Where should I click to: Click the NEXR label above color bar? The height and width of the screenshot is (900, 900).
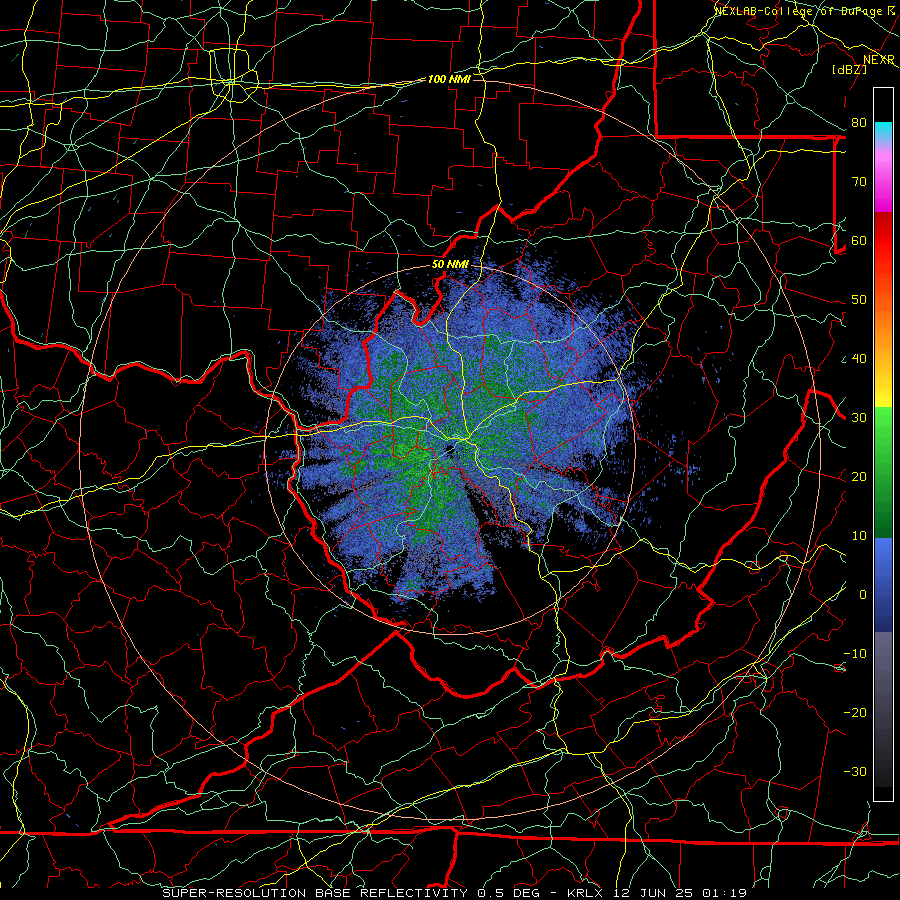click(879, 60)
